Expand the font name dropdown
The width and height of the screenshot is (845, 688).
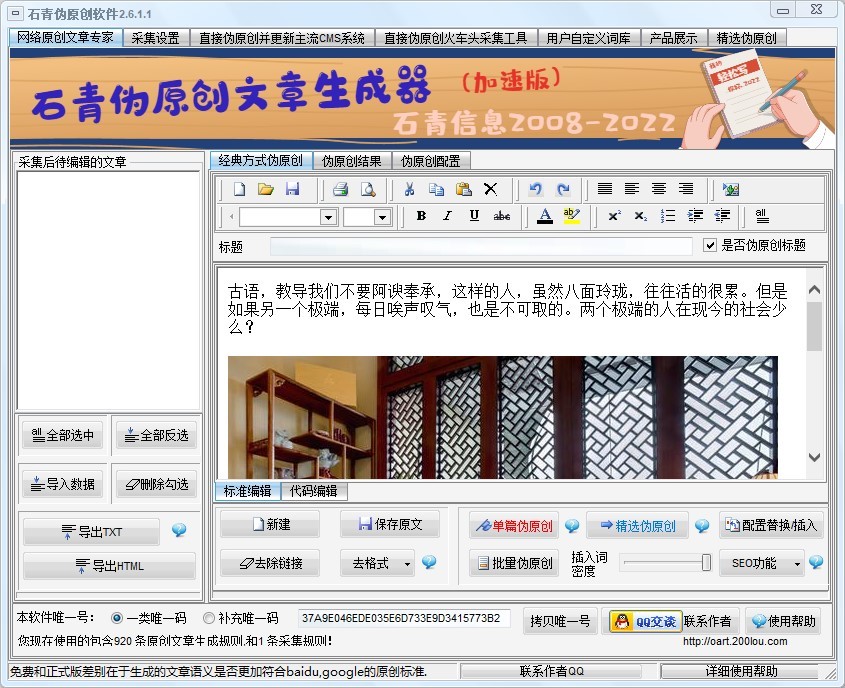pyautogui.click(x=328, y=217)
